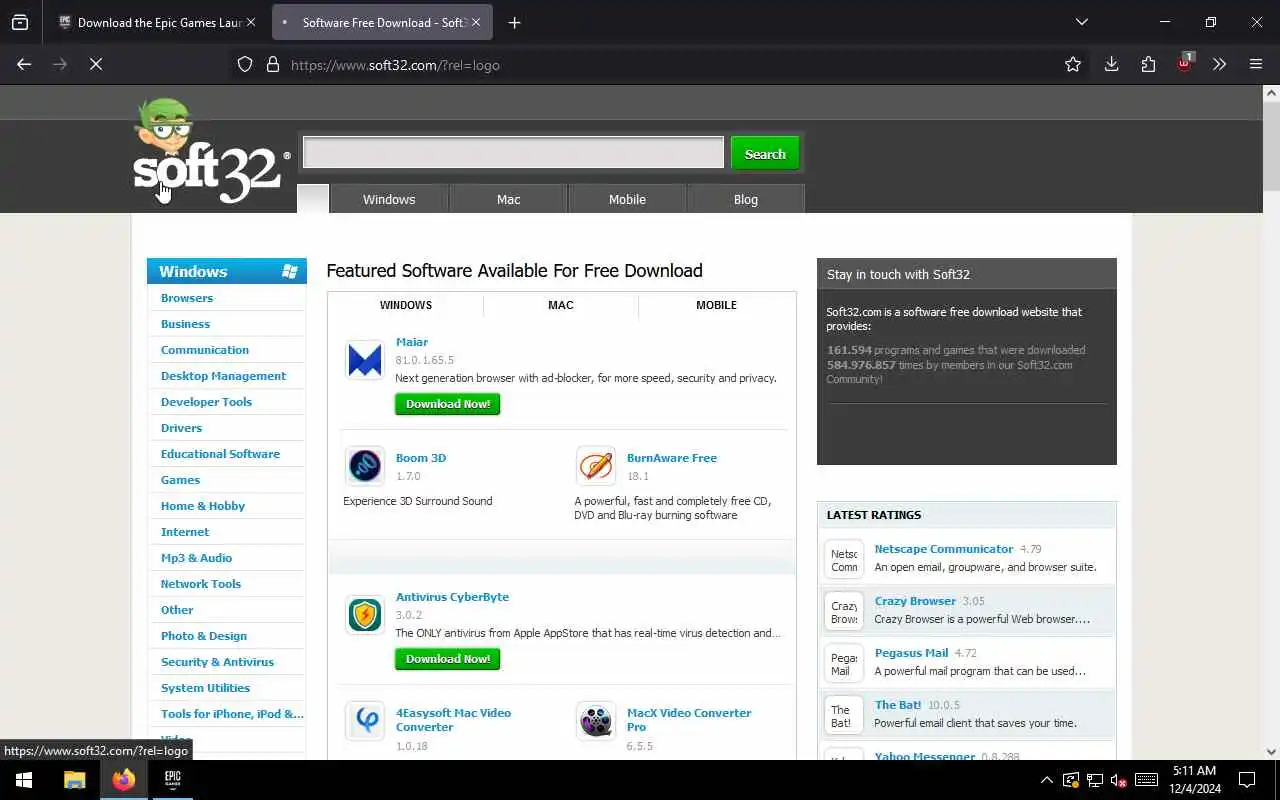
Task: Select the Windows navigation tab
Action: pyautogui.click(x=389, y=199)
